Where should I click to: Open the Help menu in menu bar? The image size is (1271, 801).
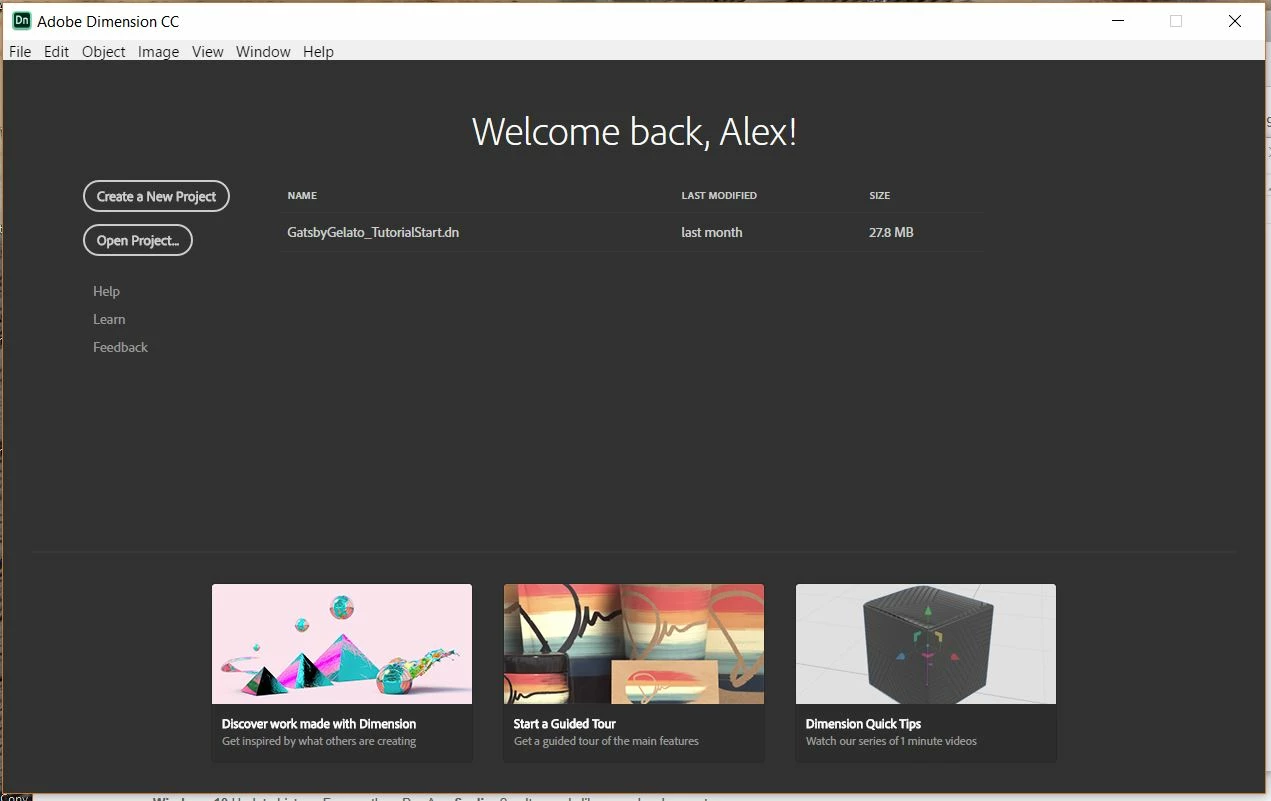click(318, 52)
